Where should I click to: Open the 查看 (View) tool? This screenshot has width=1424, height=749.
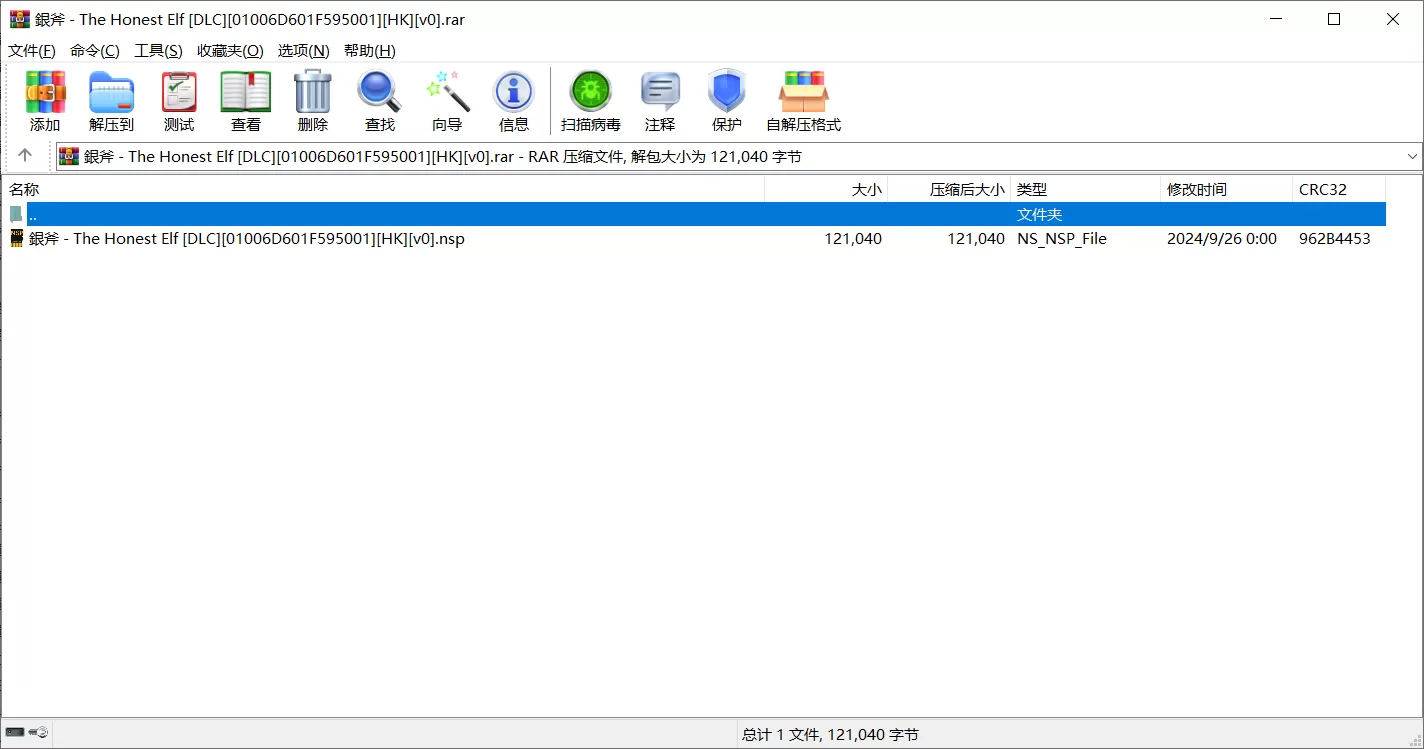[x=245, y=99]
